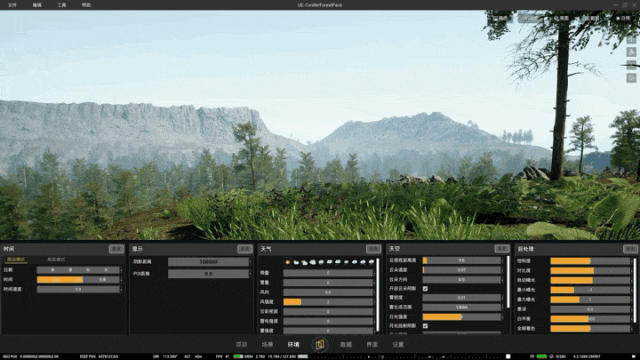Switch to the 设置 bottom tab
This screenshot has width=640, height=360.
(398, 344)
